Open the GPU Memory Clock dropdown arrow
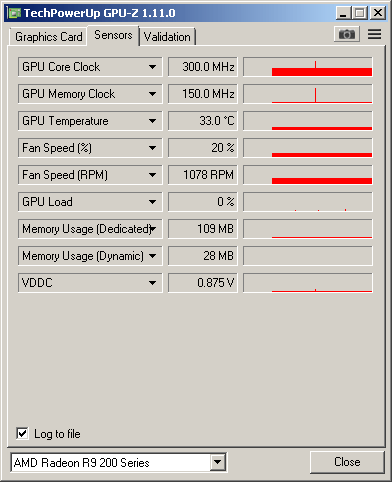Image resolution: width=392 pixels, height=482 pixels. 153,94
